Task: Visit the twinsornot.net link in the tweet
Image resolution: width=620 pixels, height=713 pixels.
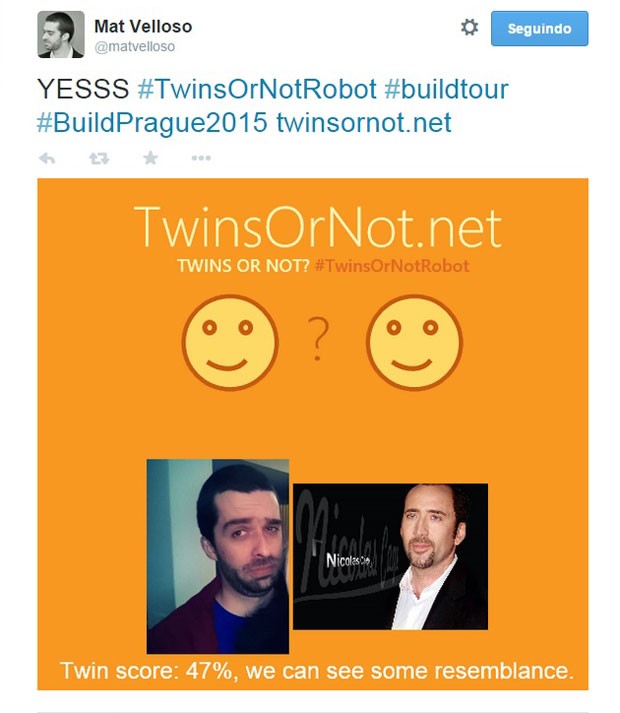Action: tap(364, 123)
